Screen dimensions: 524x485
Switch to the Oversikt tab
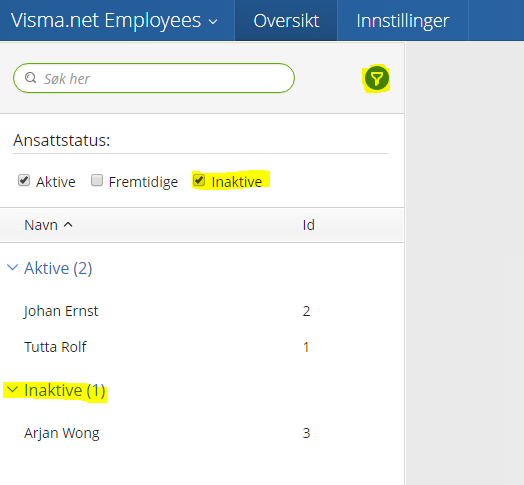tap(286, 20)
